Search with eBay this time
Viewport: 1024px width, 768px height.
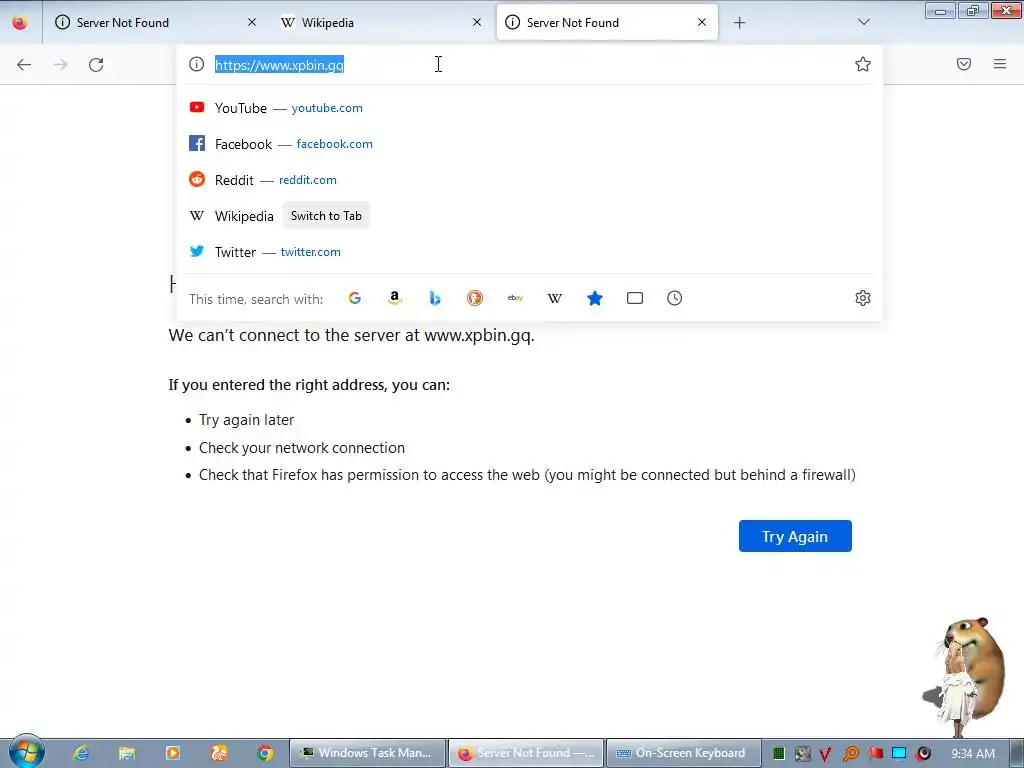click(x=515, y=298)
